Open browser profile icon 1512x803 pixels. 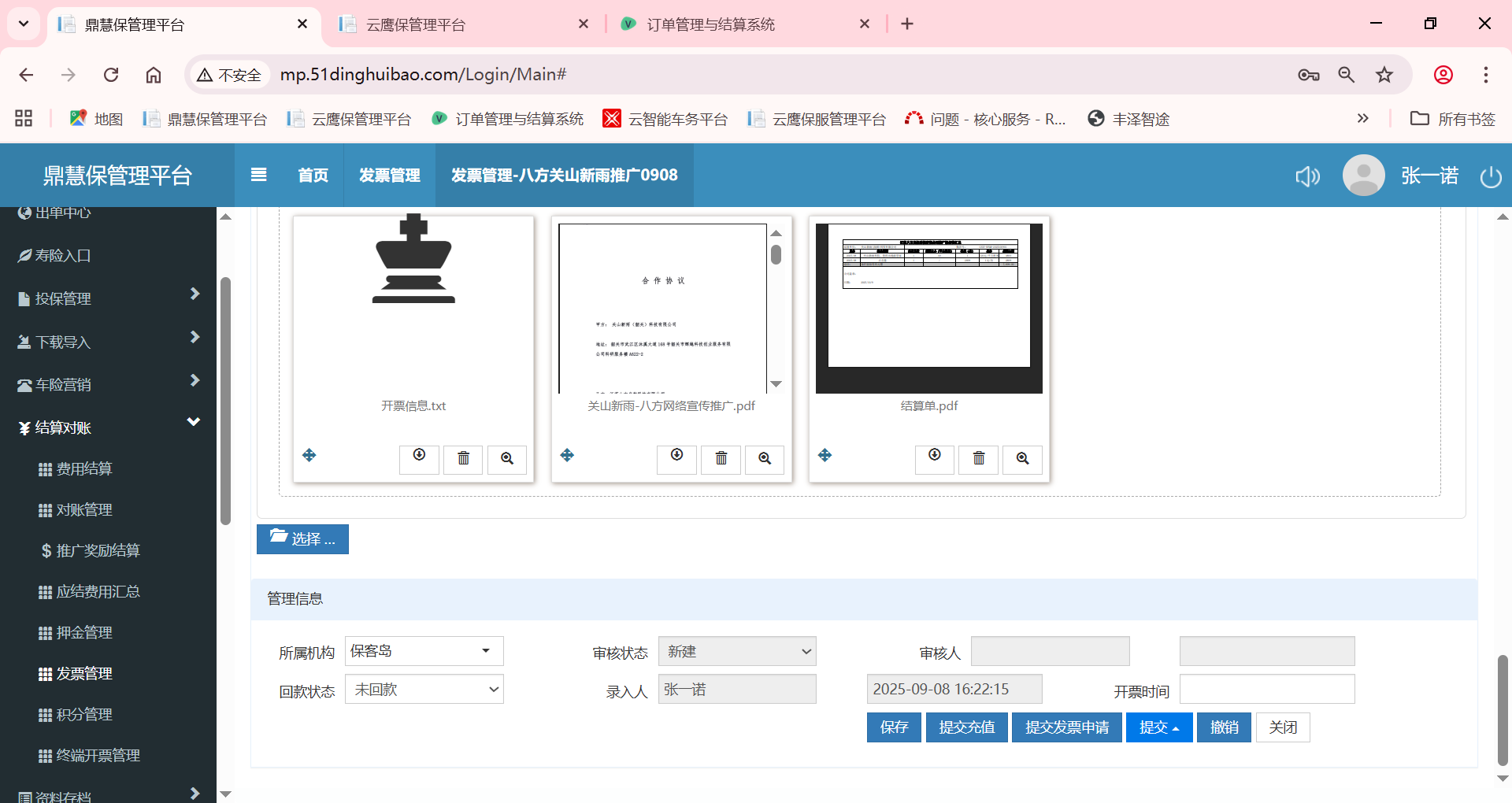pyautogui.click(x=1443, y=75)
